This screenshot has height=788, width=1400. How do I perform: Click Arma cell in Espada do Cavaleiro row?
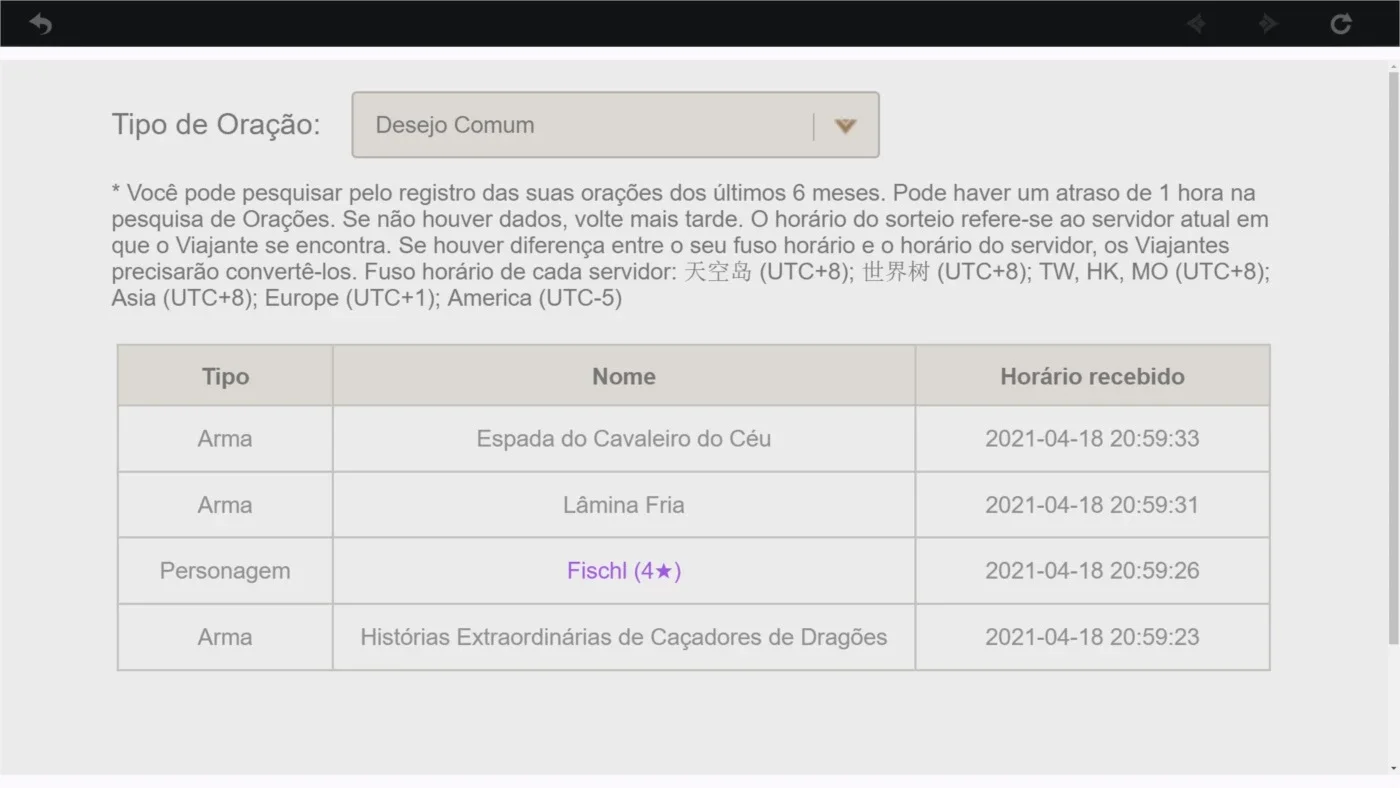[225, 439]
